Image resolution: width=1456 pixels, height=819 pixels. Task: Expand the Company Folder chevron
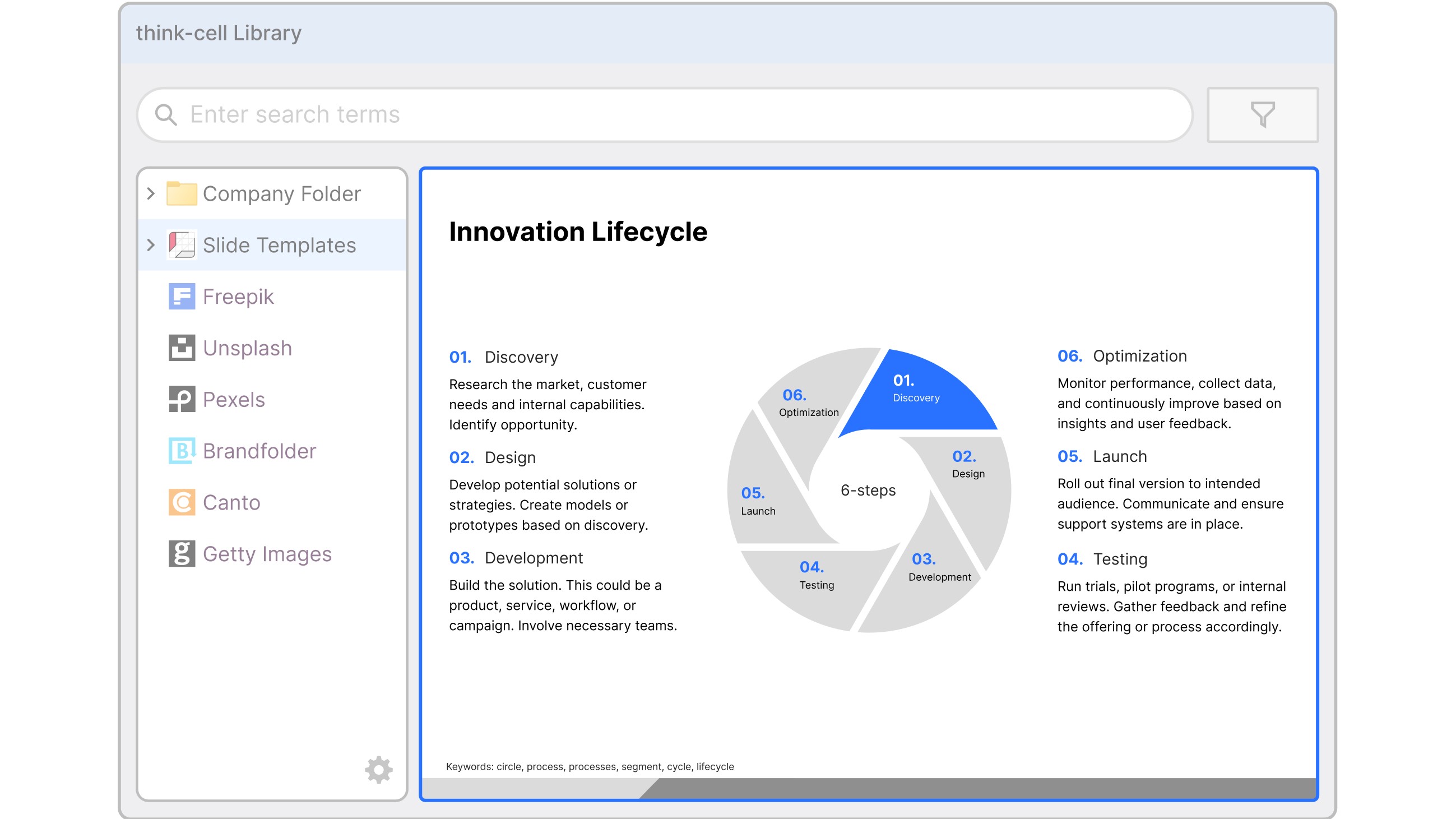pyautogui.click(x=150, y=194)
